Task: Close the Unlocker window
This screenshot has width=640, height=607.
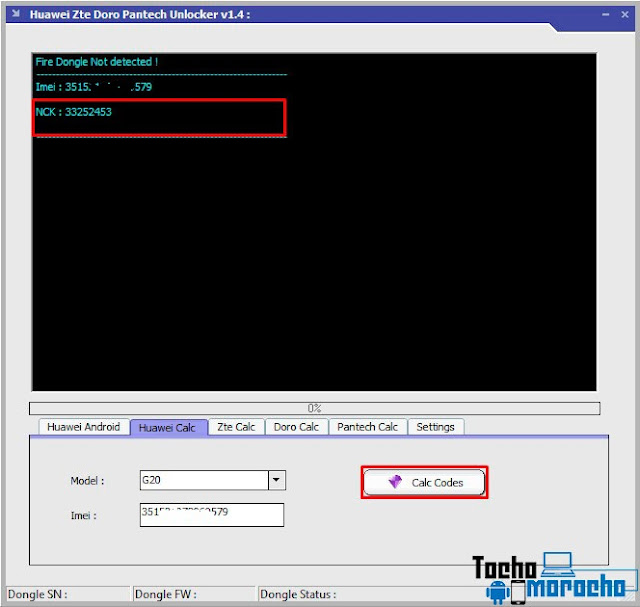Action: pyautogui.click(x=625, y=15)
